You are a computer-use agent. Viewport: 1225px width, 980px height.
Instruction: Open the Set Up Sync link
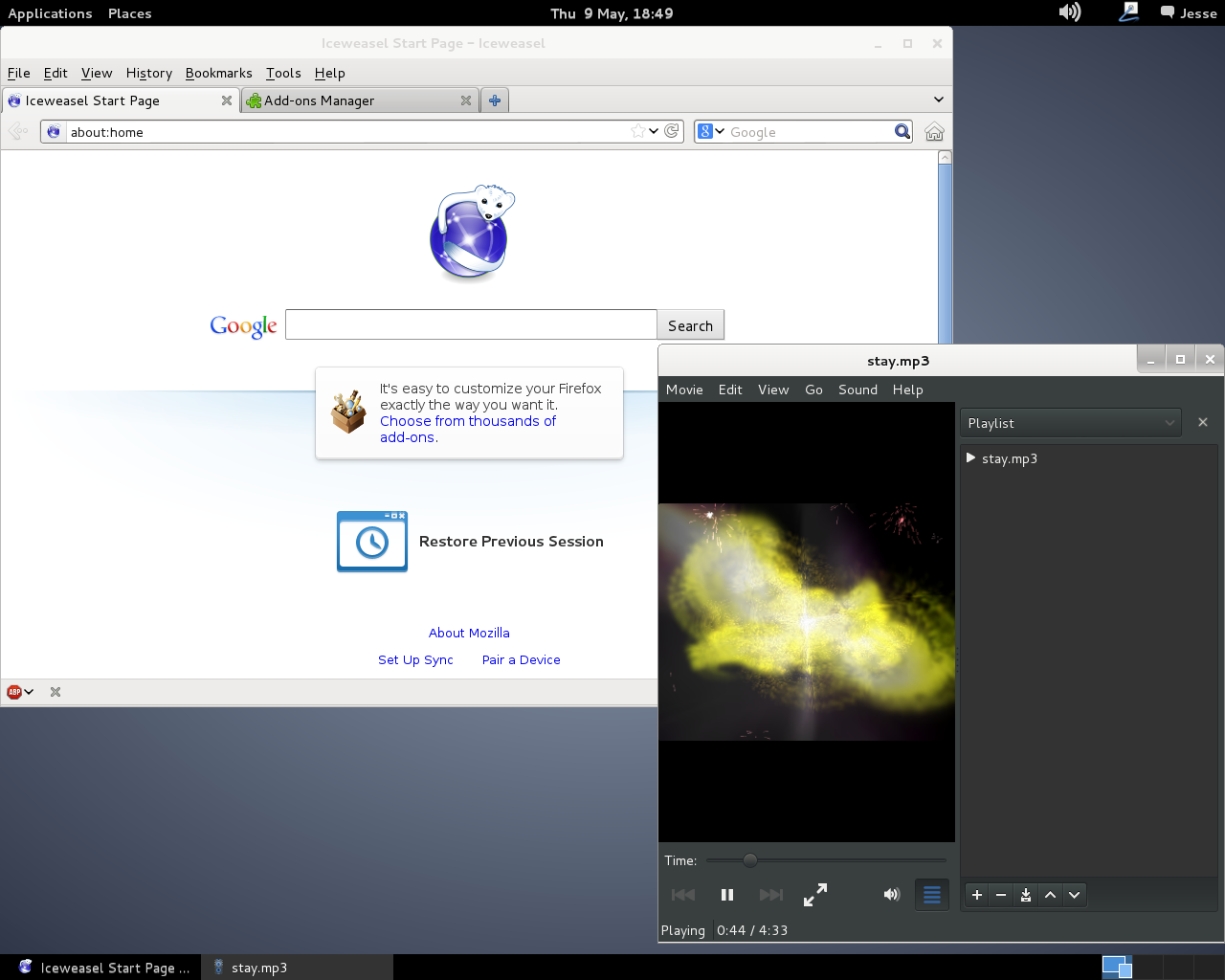(x=415, y=659)
